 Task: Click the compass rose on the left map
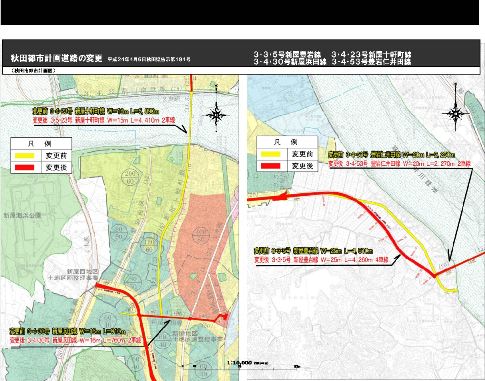point(217,115)
